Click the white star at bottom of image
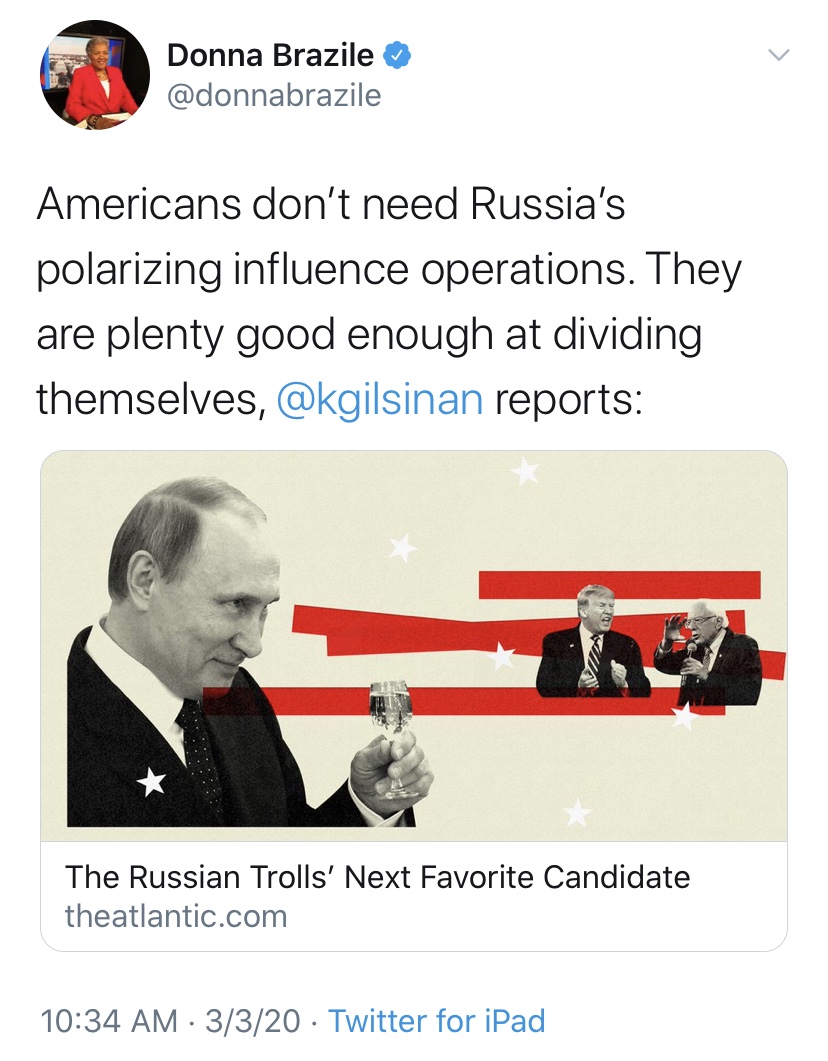Screen dimensions: 828x1061 [577, 813]
